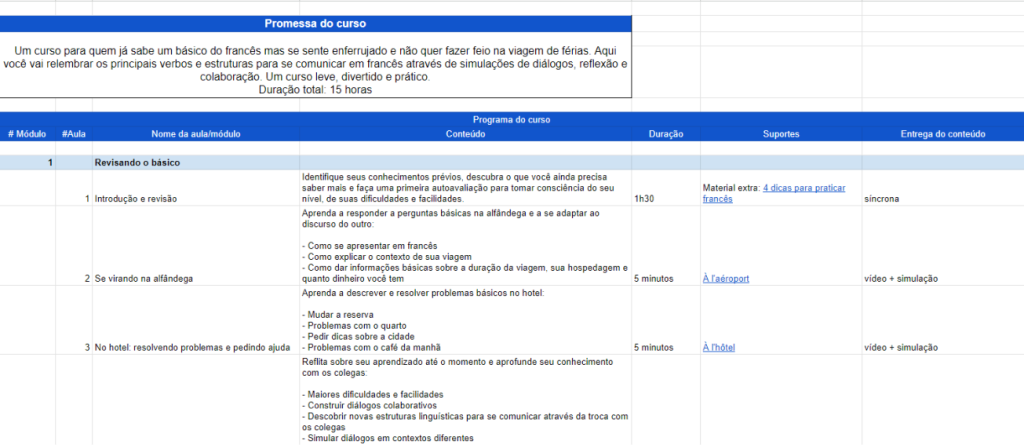Select the "Conteúdo" column header
The image size is (1024, 445).
pyautogui.click(x=465, y=133)
